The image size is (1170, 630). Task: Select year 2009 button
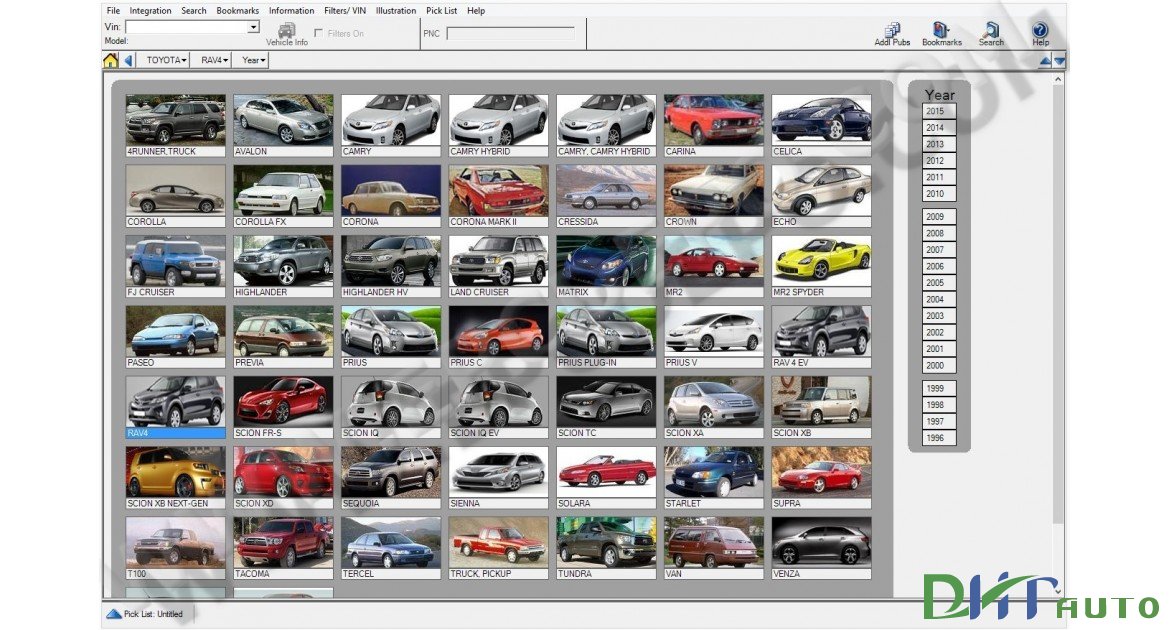939,216
